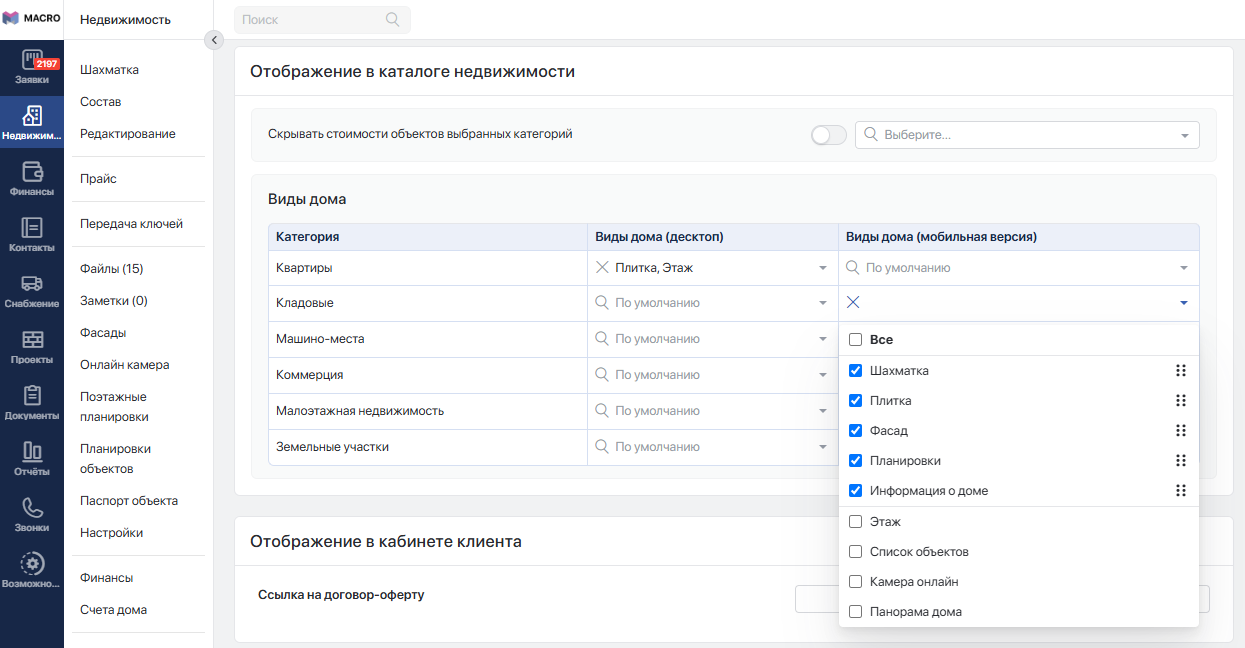
Task: Expand Кладовые desktop view dropdown
Action: tap(712, 303)
